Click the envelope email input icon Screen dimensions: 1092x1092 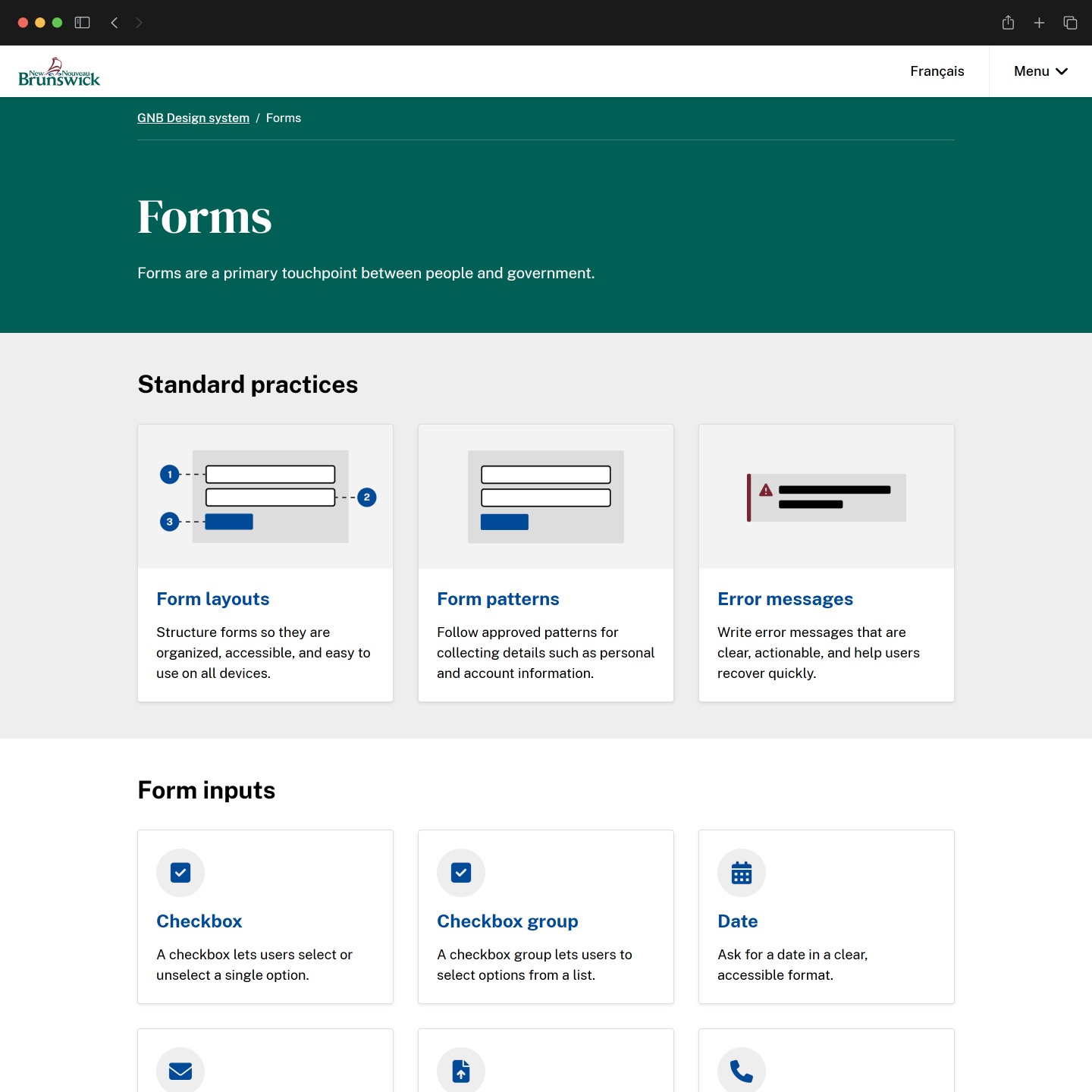click(x=180, y=1071)
